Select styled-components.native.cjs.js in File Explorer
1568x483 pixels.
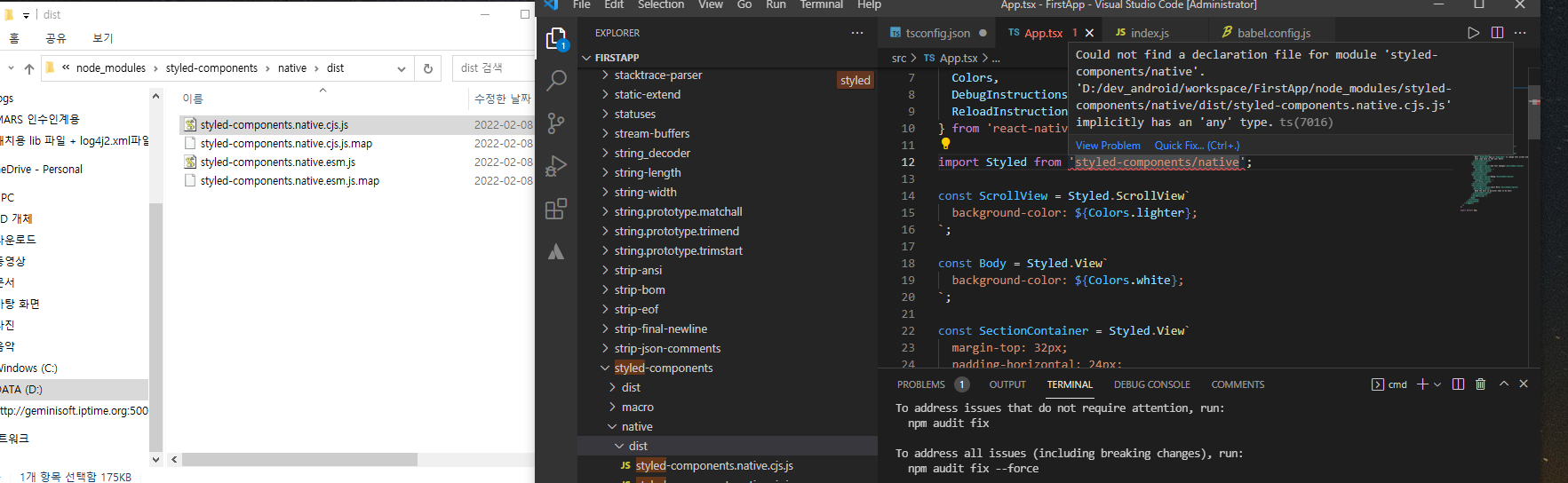275,125
